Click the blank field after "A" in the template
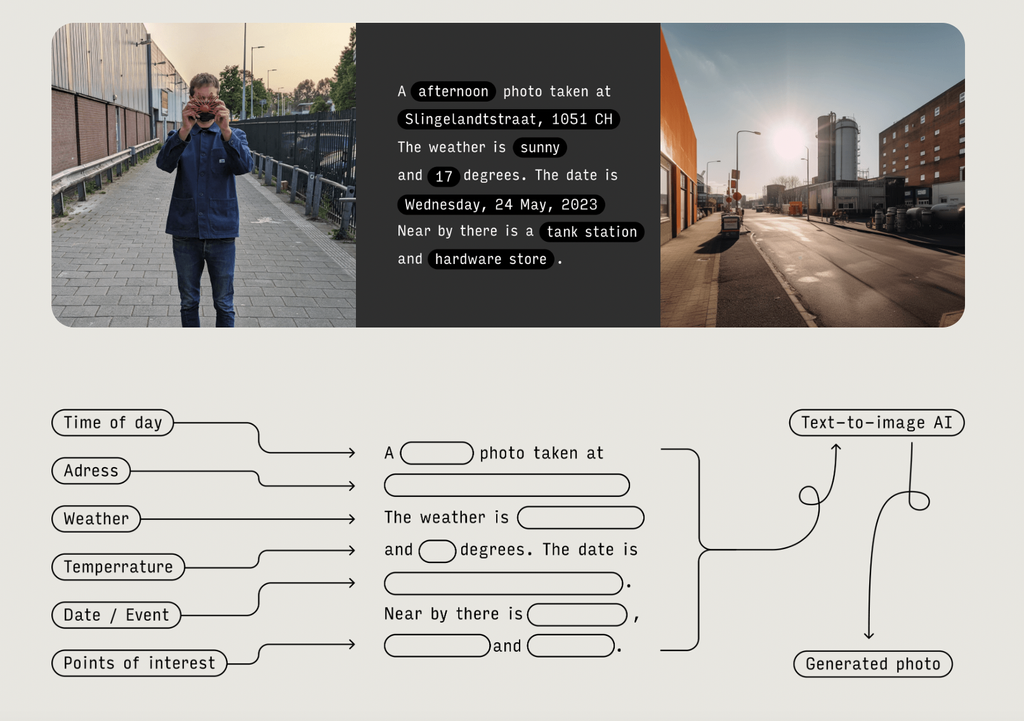Image resolution: width=1024 pixels, height=721 pixels. click(x=437, y=452)
